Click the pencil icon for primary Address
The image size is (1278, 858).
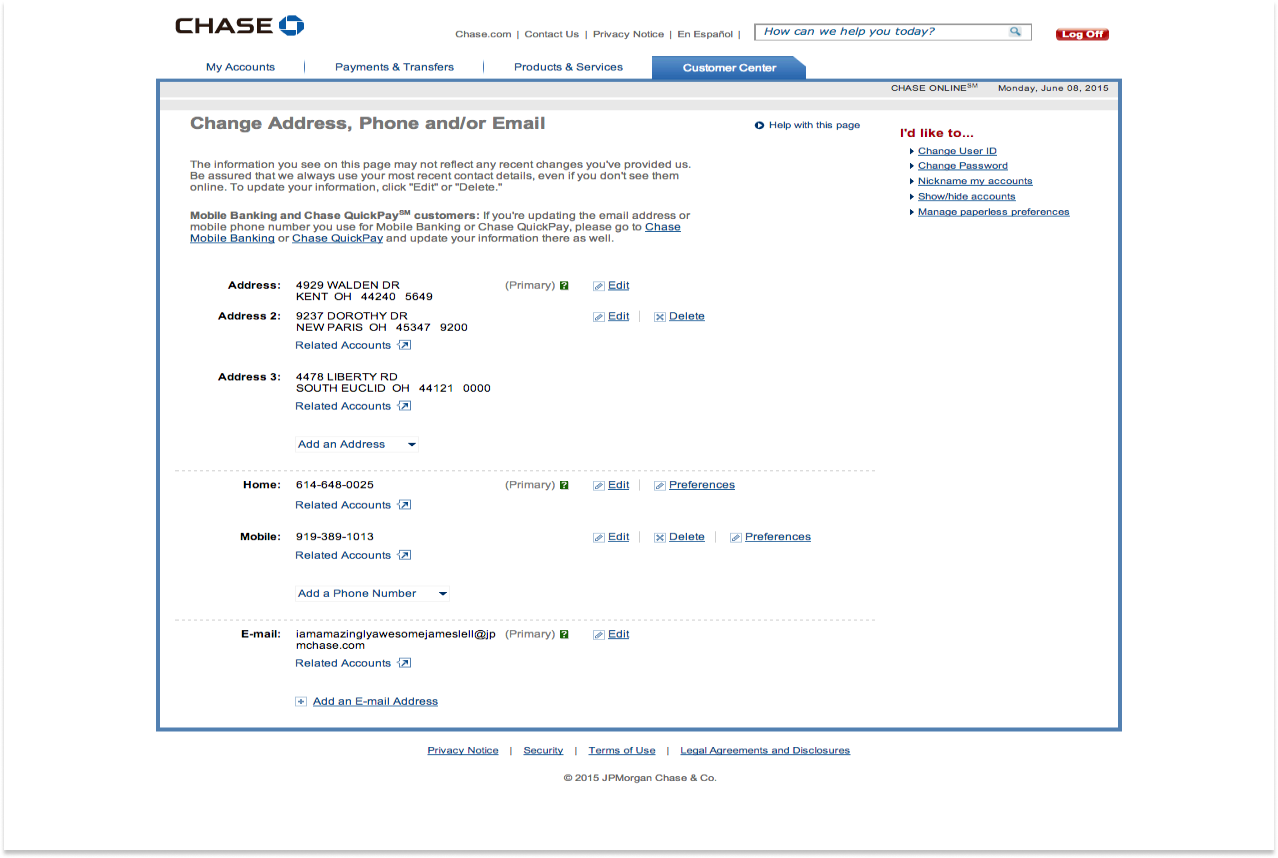pyautogui.click(x=598, y=286)
